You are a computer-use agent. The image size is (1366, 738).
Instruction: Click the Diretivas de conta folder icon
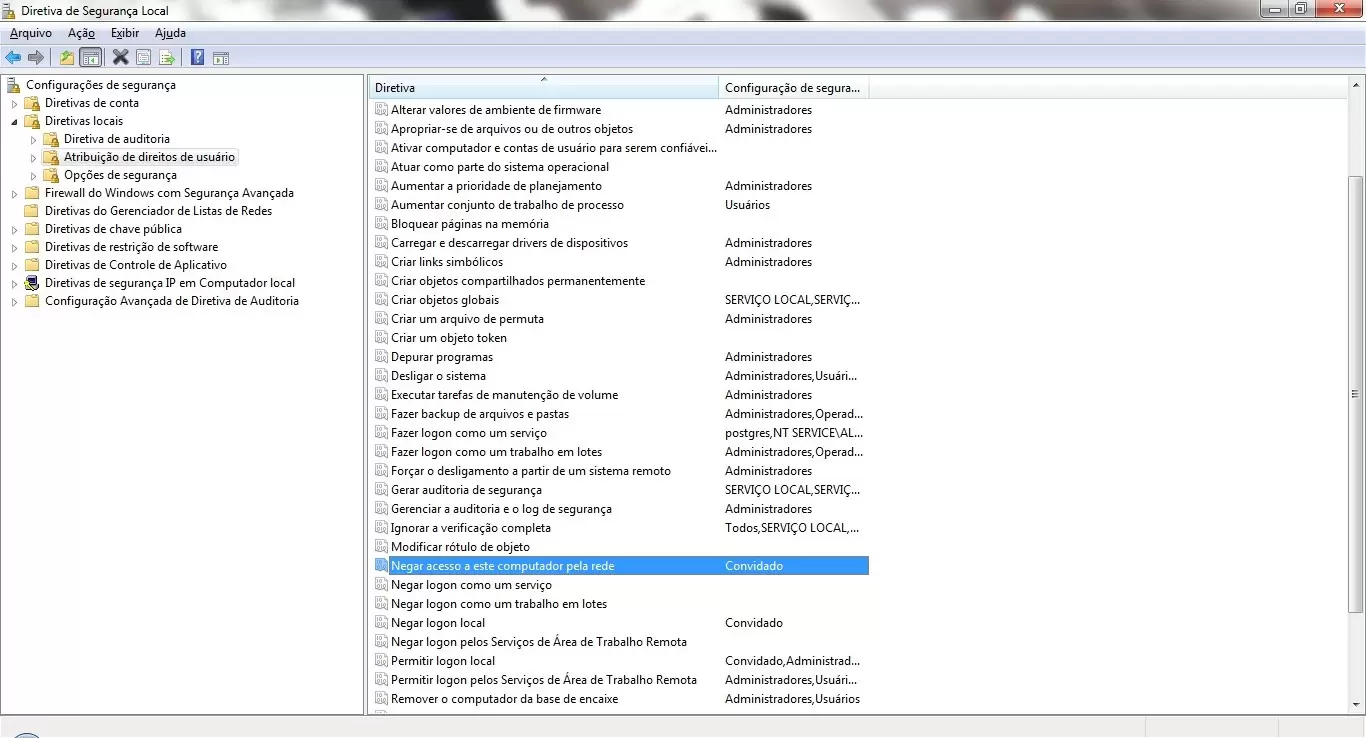click(x=32, y=103)
